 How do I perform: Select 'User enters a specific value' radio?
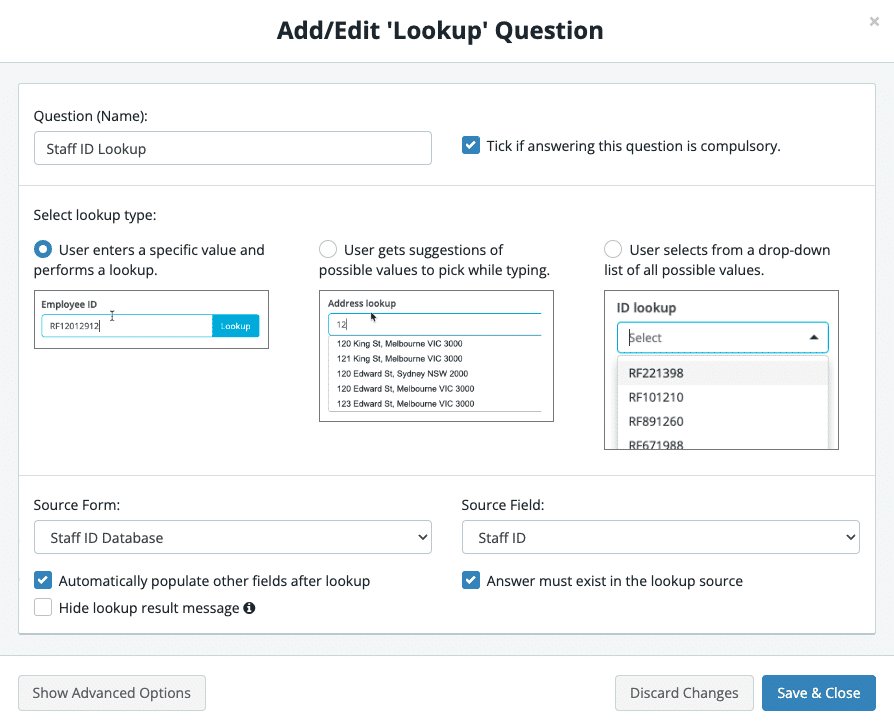click(x=43, y=250)
